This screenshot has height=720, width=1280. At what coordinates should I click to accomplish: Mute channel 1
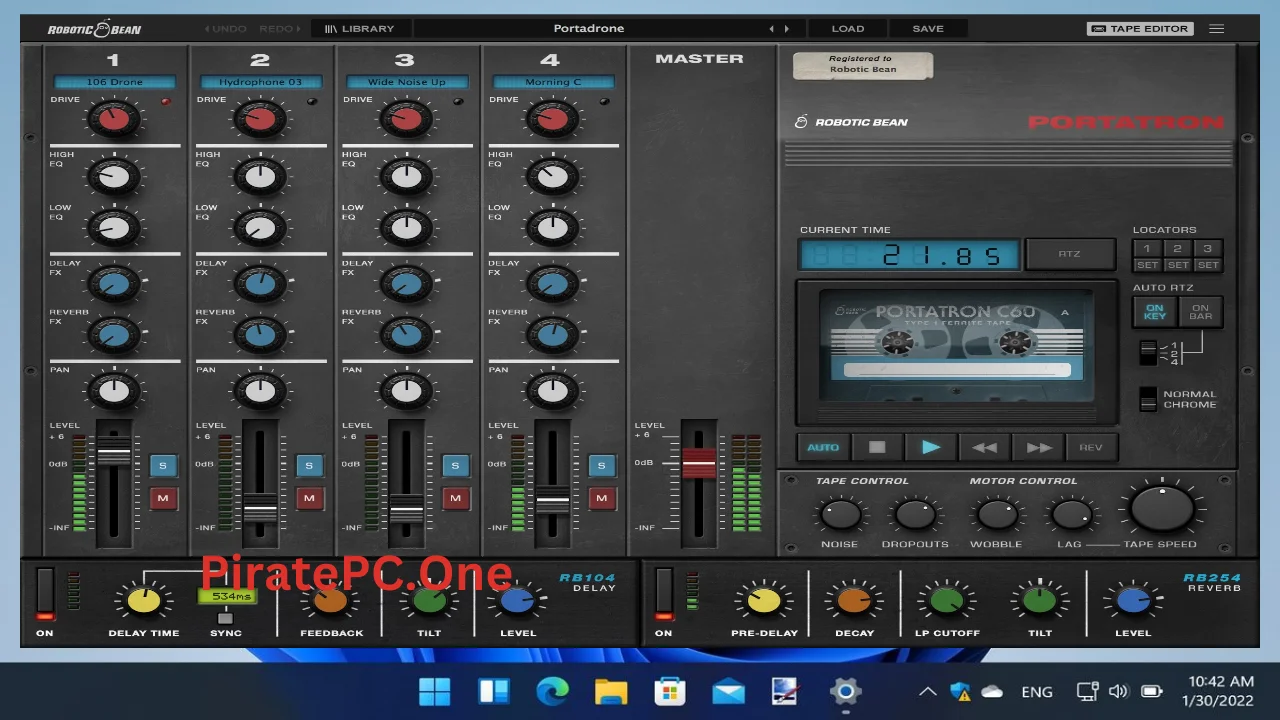click(x=163, y=497)
